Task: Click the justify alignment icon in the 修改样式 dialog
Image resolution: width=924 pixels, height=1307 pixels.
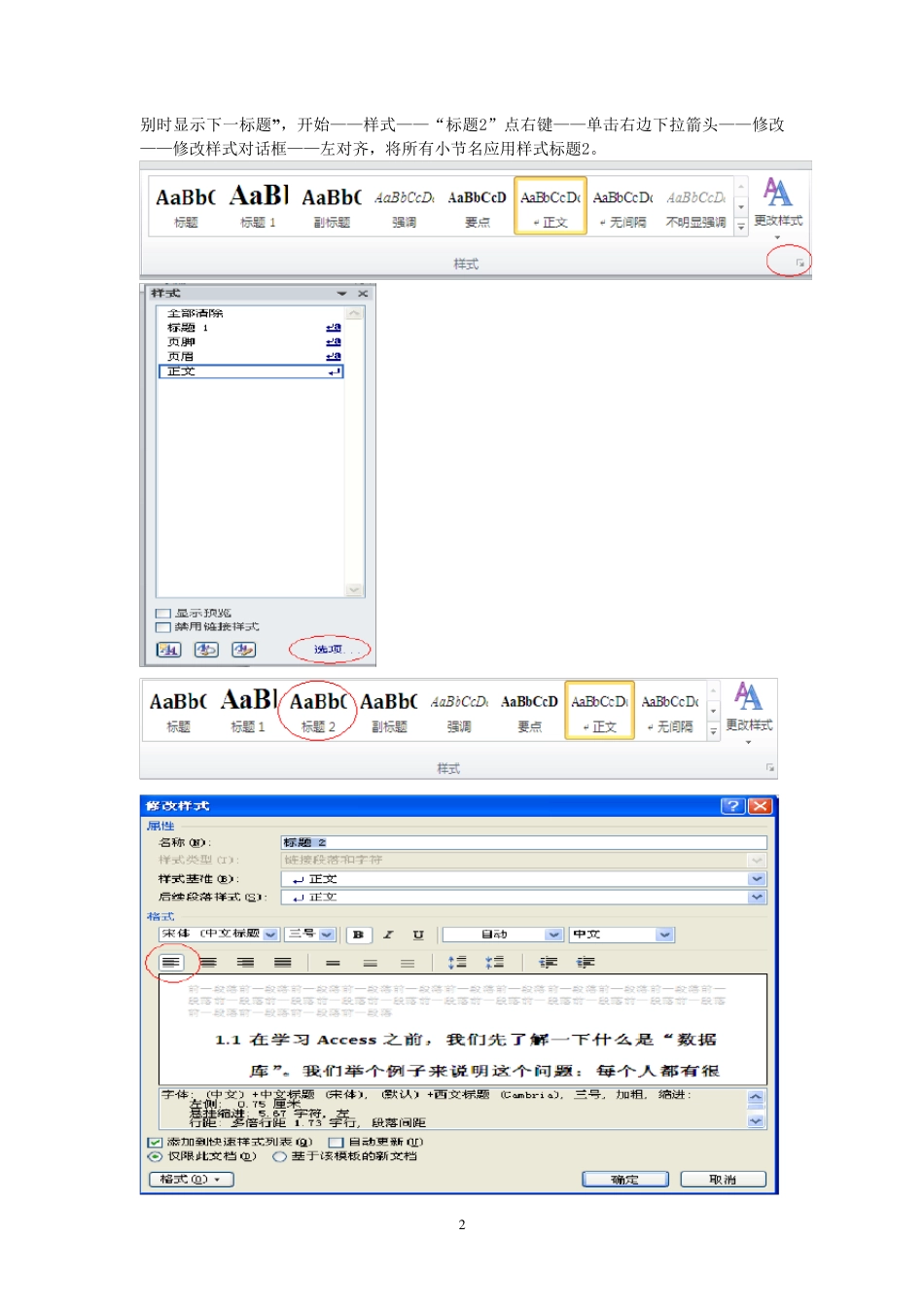Action: coord(282,963)
